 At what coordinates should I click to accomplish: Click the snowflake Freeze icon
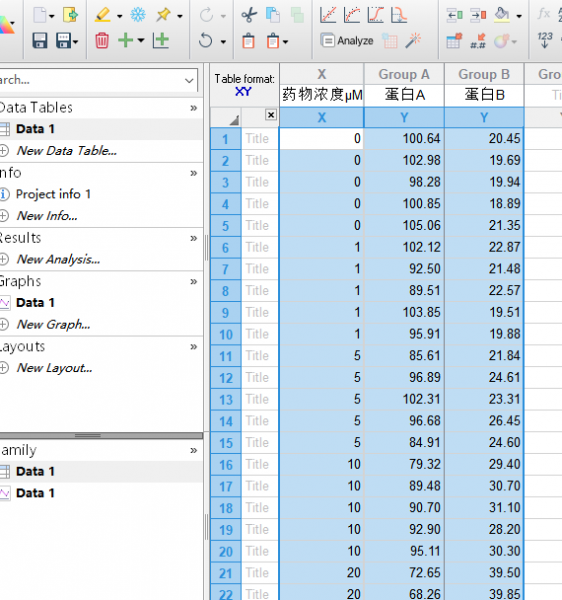tap(138, 15)
